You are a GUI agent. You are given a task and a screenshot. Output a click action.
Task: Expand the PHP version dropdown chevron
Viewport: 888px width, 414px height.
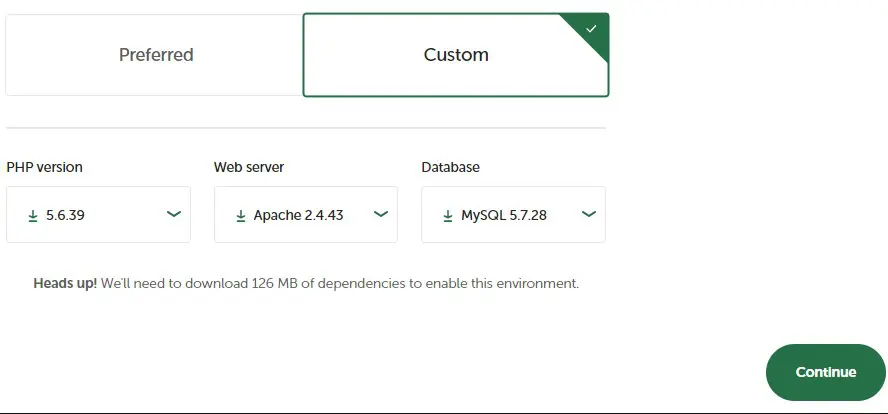pos(173,214)
